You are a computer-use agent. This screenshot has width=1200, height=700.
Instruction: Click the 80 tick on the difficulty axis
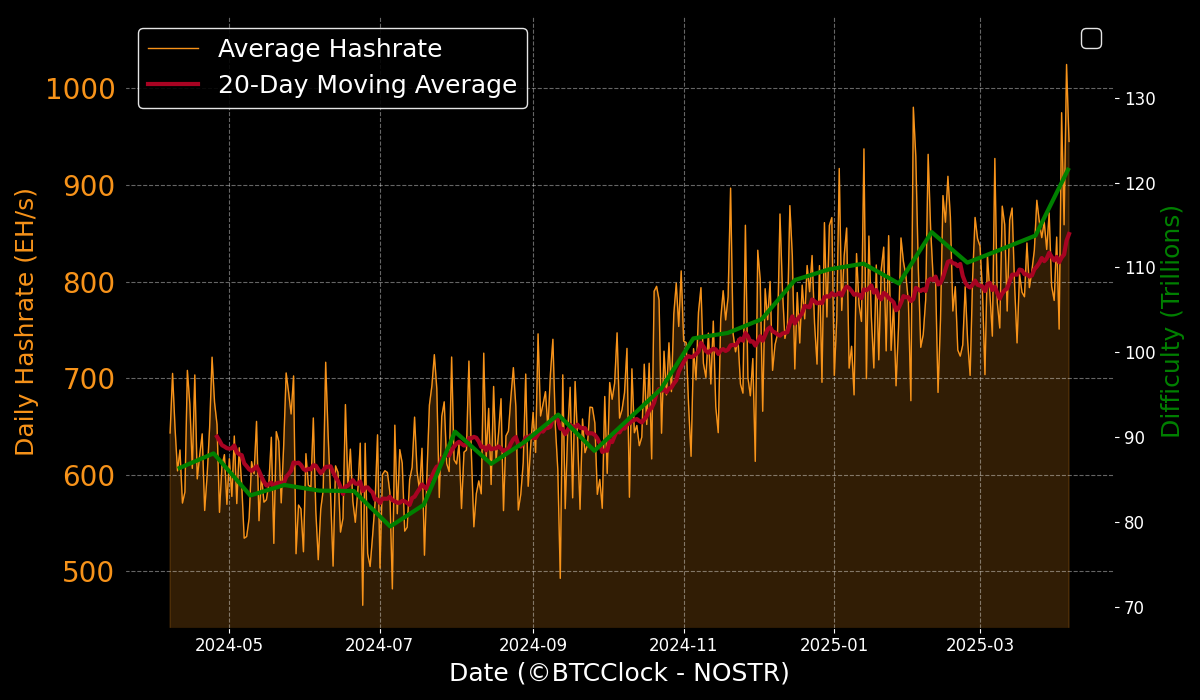[1135, 523]
